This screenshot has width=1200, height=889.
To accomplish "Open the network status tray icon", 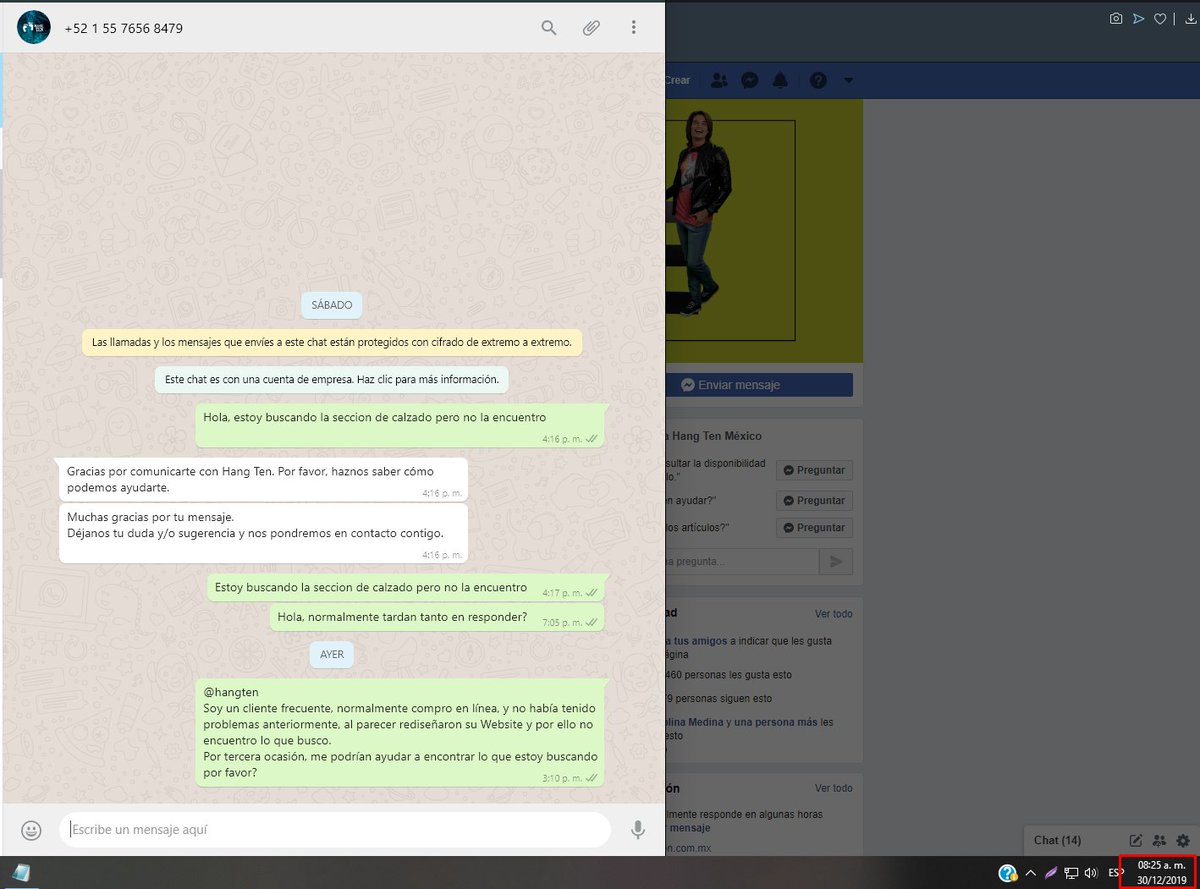I will point(1070,872).
